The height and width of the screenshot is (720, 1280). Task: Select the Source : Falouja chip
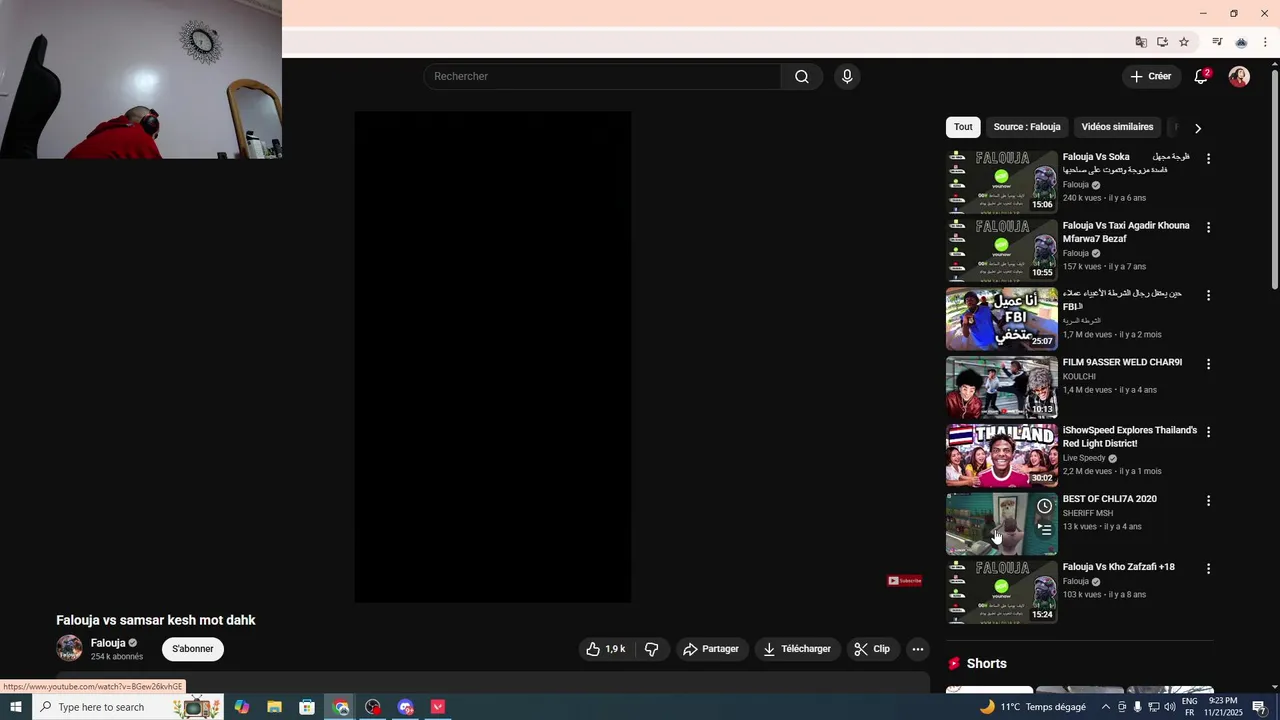coord(1027,127)
